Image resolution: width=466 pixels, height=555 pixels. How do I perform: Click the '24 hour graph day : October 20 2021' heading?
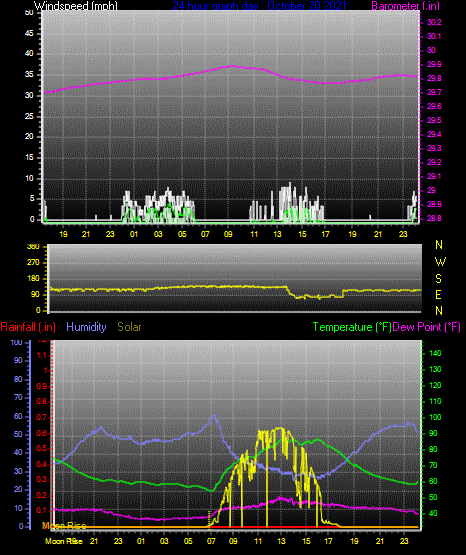click(259, 5)
